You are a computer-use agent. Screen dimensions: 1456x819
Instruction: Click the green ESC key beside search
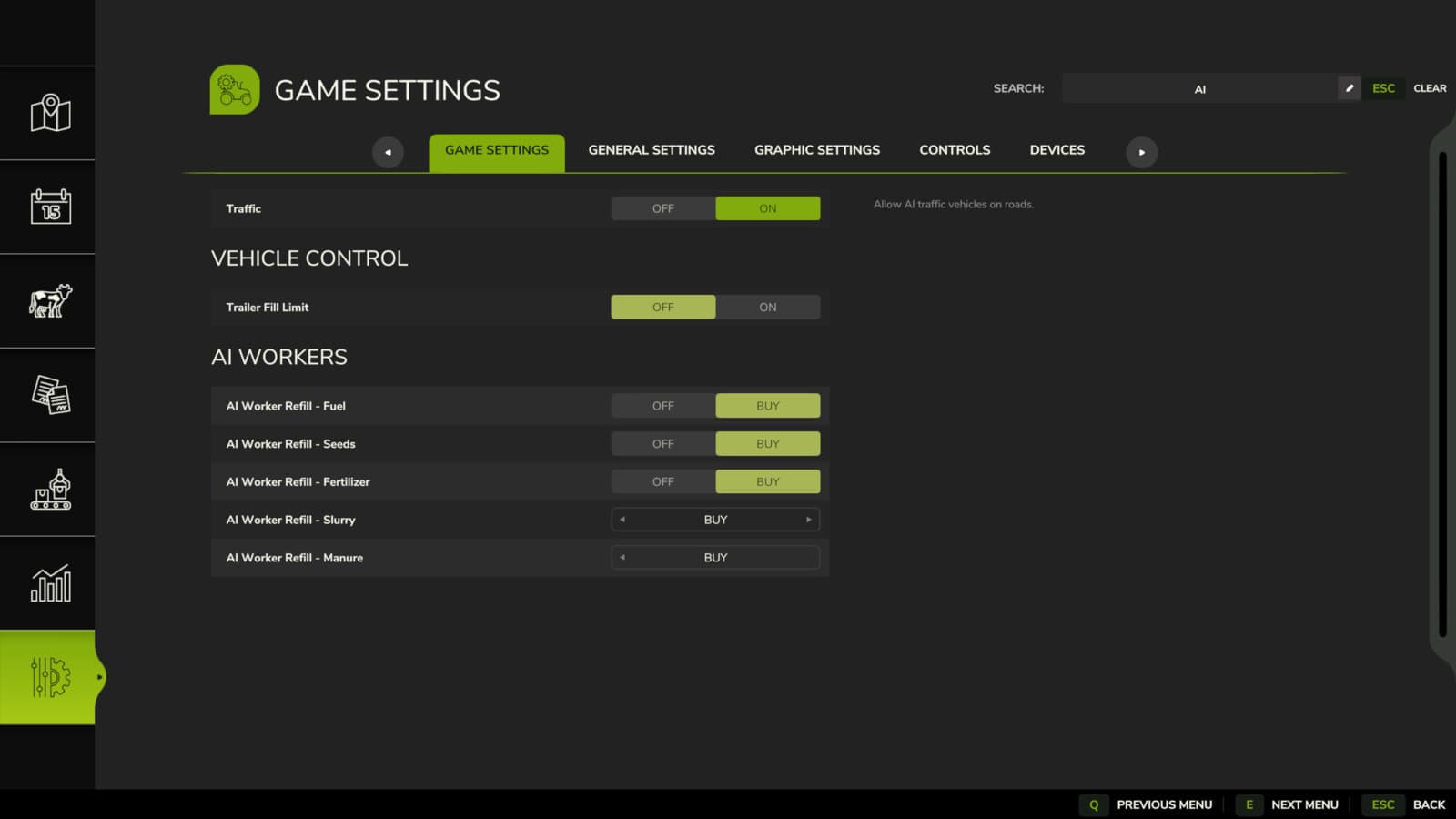point(1383,88)
